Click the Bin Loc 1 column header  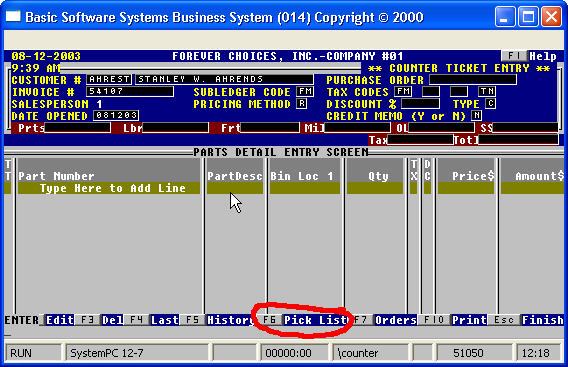coord(302,176)
